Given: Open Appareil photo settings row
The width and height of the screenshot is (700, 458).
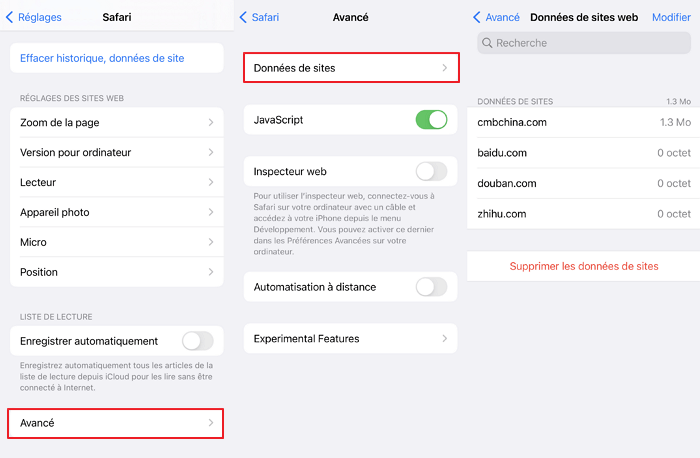Looking at the screenshot, I should click(117, 212).
